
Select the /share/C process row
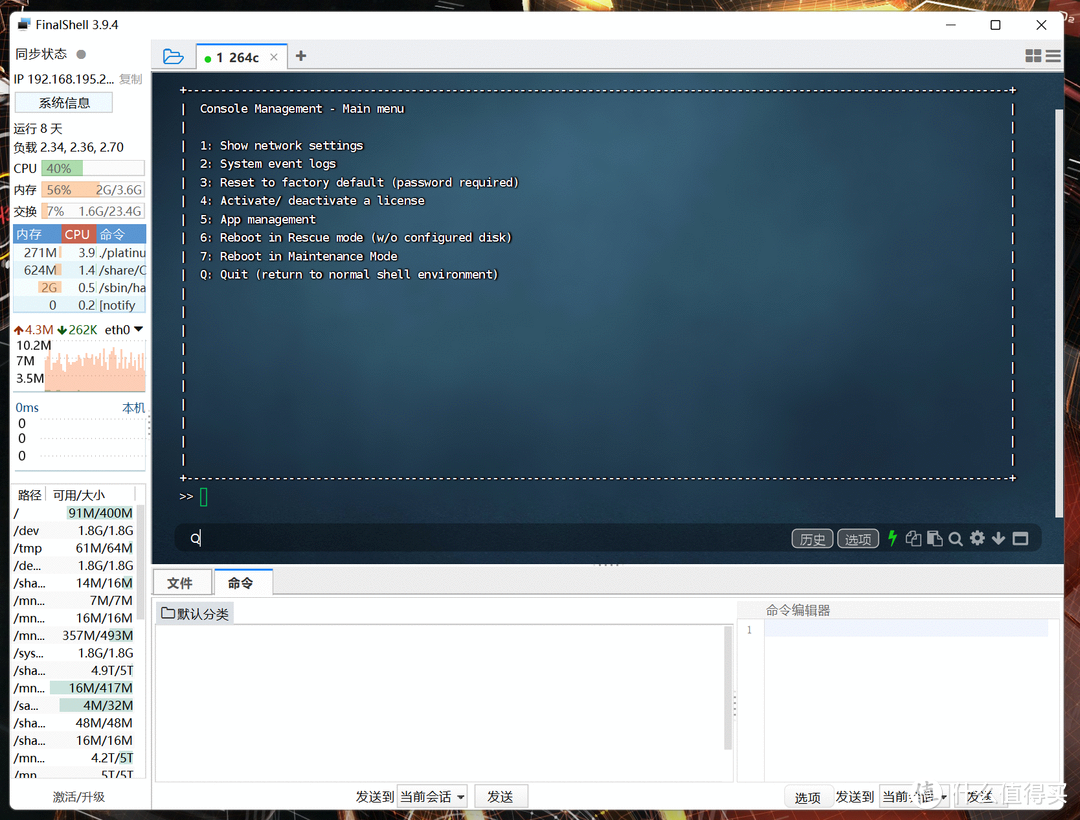(80, 270)
